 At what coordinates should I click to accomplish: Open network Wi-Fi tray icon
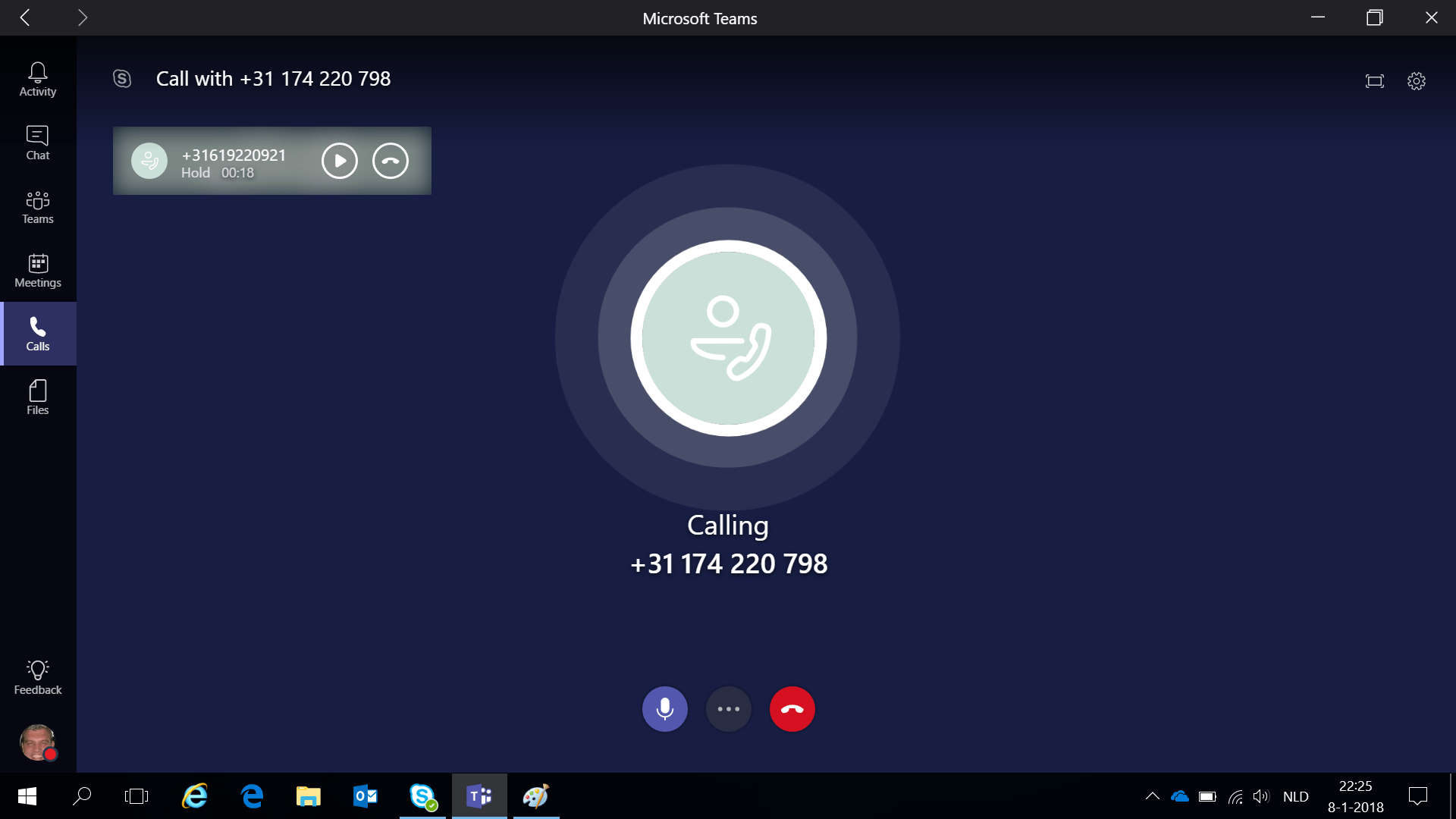coord(1235,796)
